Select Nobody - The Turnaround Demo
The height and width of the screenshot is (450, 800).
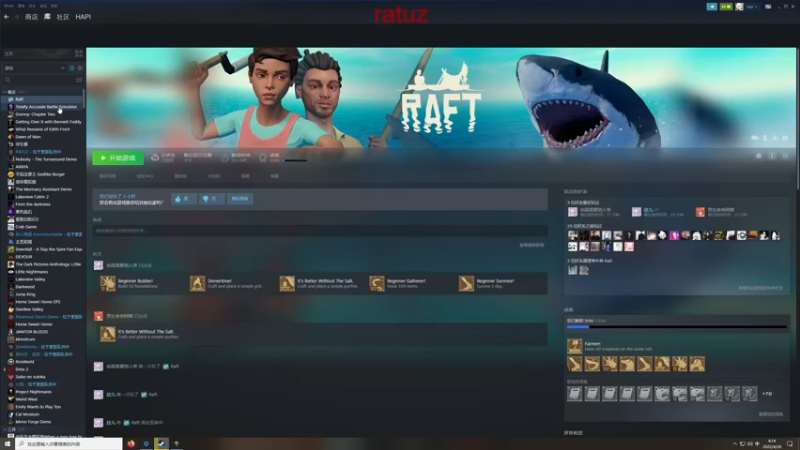(x=45, y=159)
